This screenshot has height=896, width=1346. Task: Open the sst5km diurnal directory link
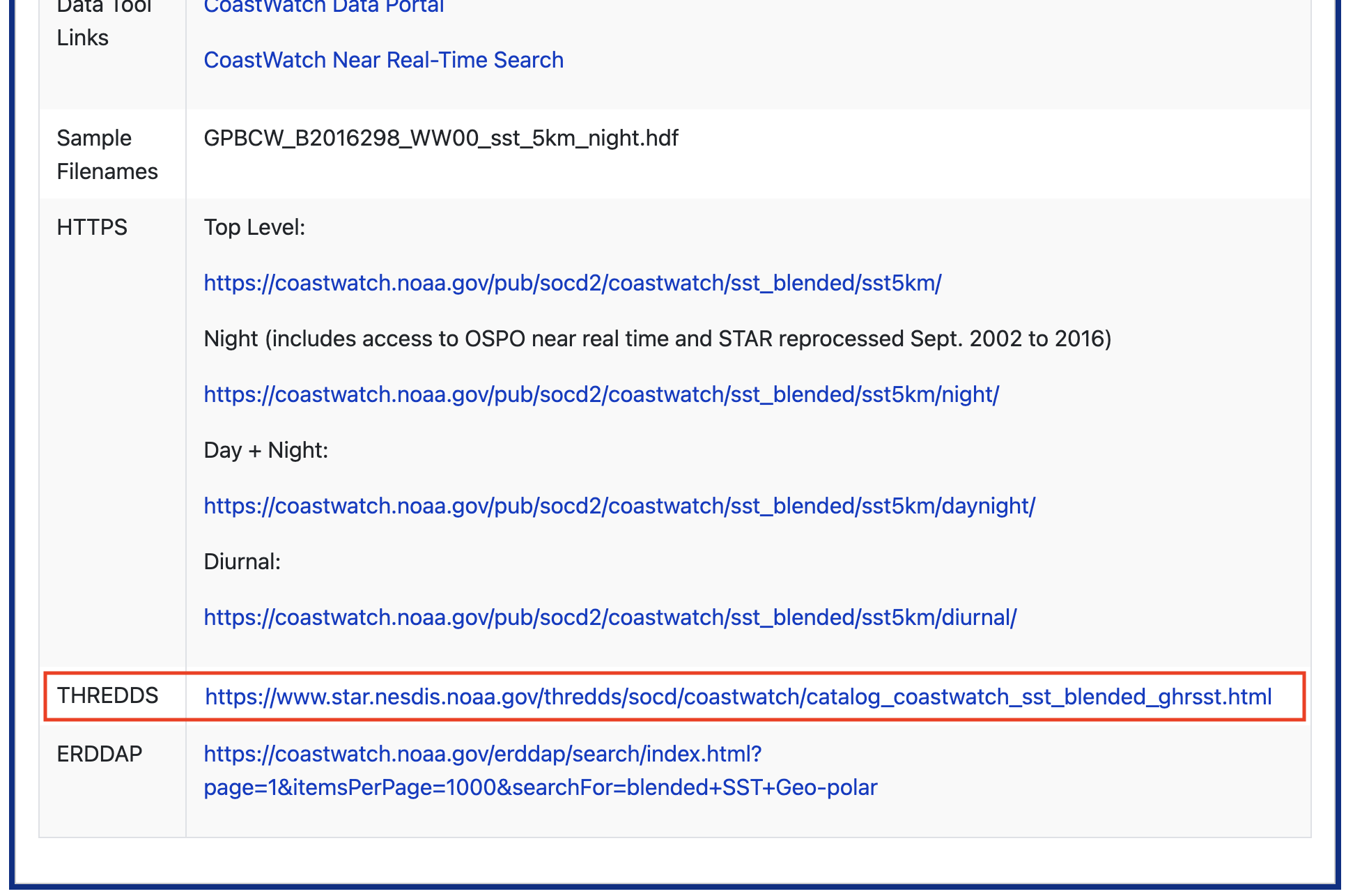coord(610,617)
